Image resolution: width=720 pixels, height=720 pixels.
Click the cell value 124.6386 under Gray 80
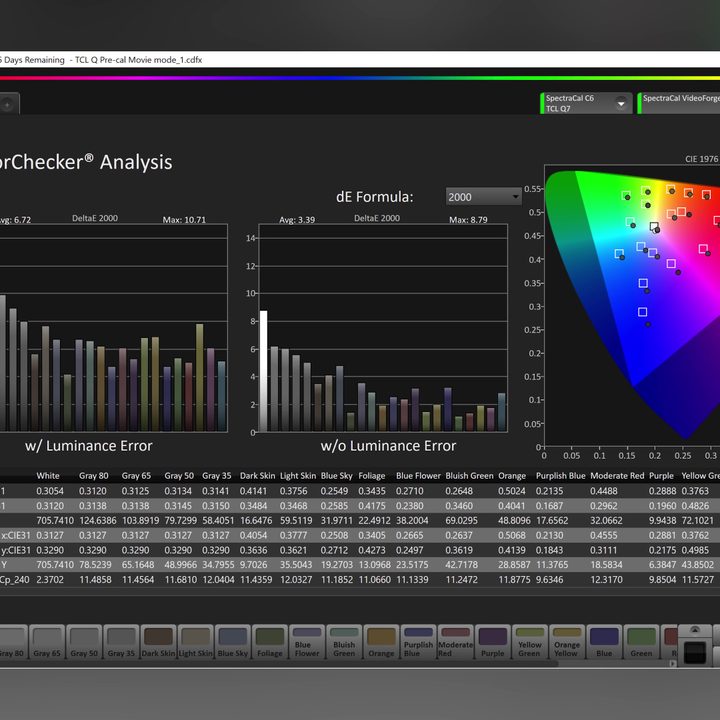(x=97, y=521)
